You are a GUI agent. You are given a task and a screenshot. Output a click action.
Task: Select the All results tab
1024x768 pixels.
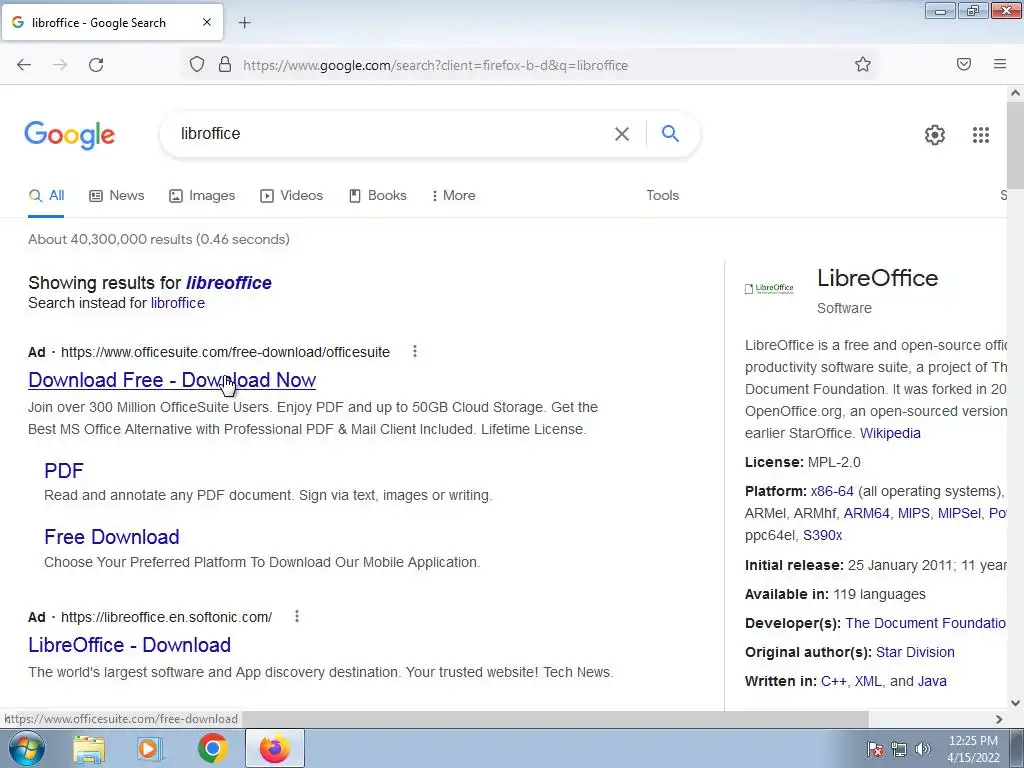click(x=46, y=195)
